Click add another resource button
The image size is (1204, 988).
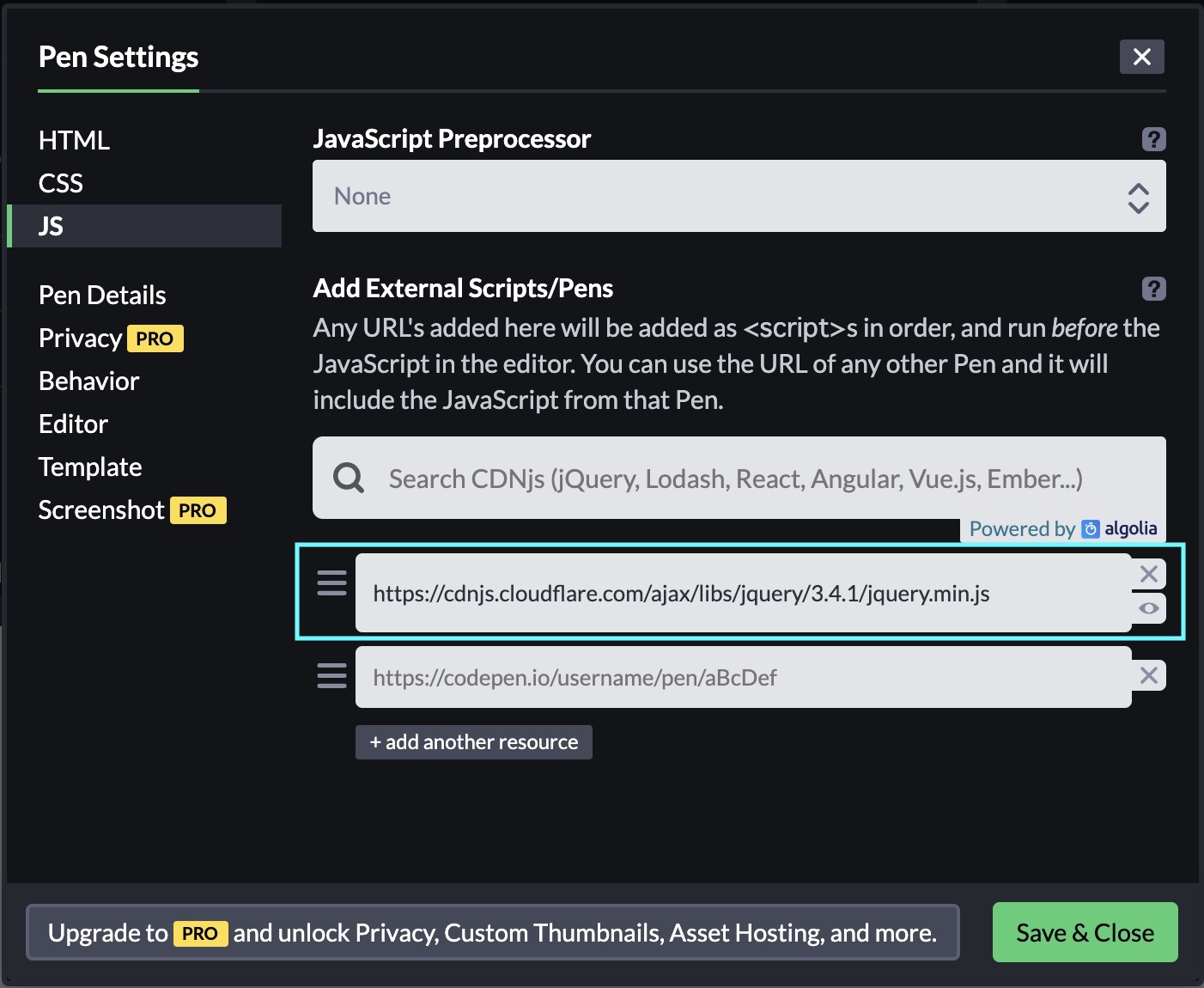tap(473, 742)
